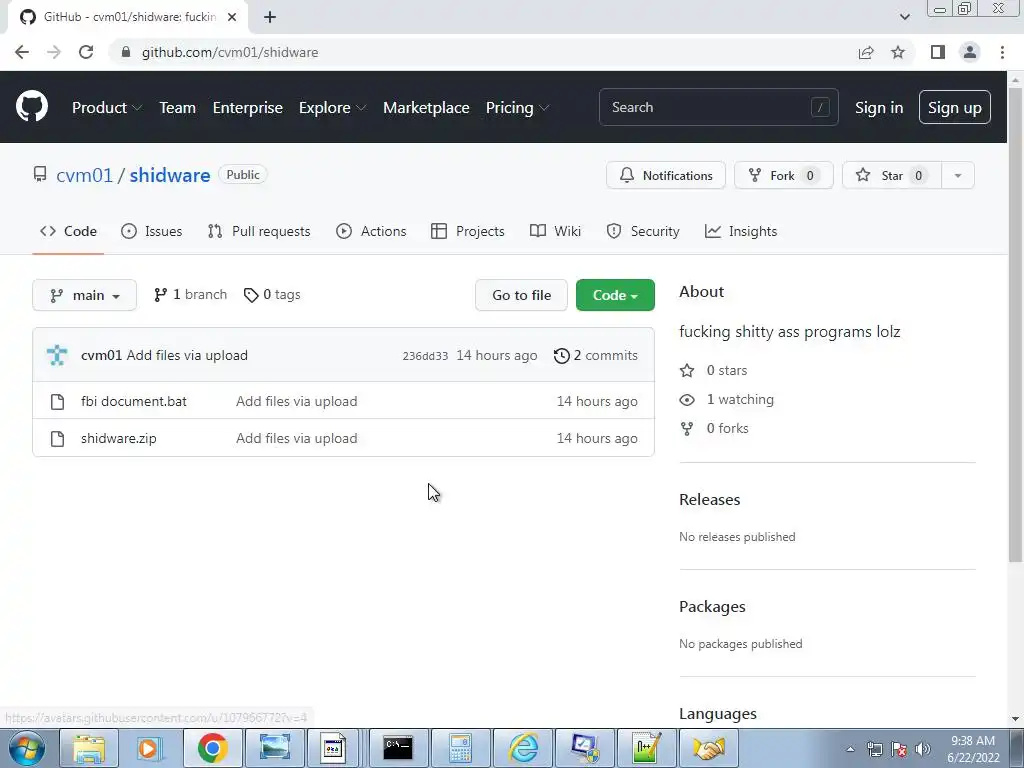Open Internet Explorer from the taskbar
Viewport: 1024px width, 768px height.
point(523,748)
